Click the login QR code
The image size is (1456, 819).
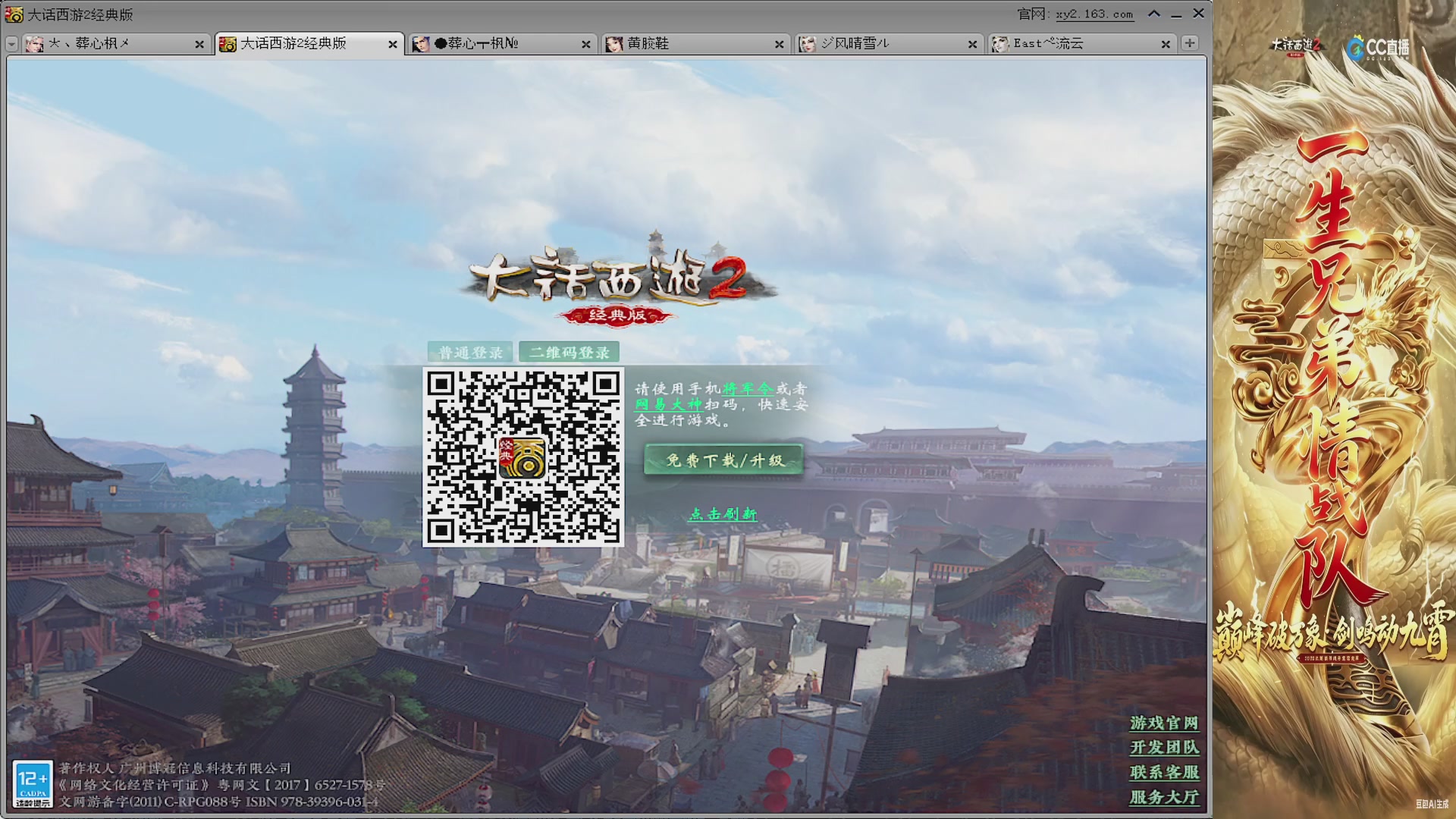pyautogui.click(x=523, y=457)
